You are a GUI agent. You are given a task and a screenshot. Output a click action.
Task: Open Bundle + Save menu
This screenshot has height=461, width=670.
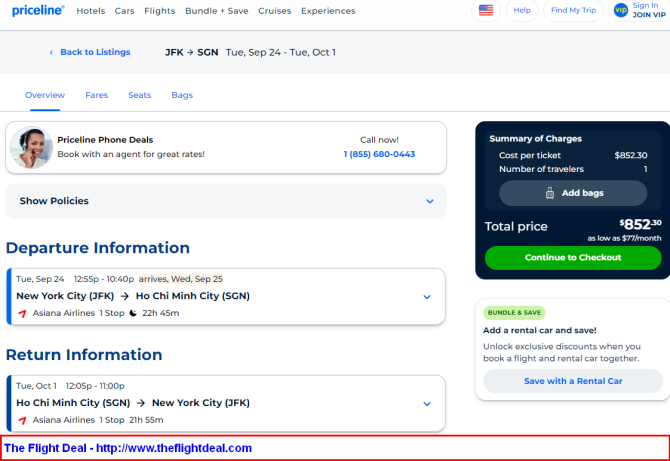[217, 11]
